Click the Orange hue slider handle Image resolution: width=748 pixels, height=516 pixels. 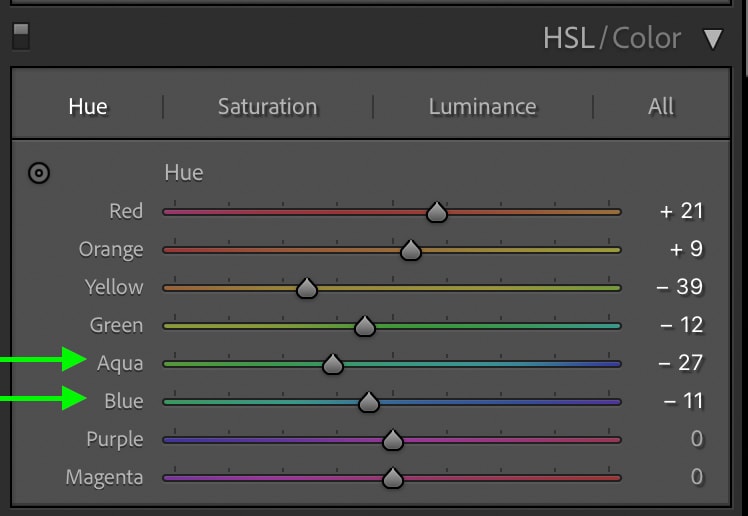click(410, 250)
